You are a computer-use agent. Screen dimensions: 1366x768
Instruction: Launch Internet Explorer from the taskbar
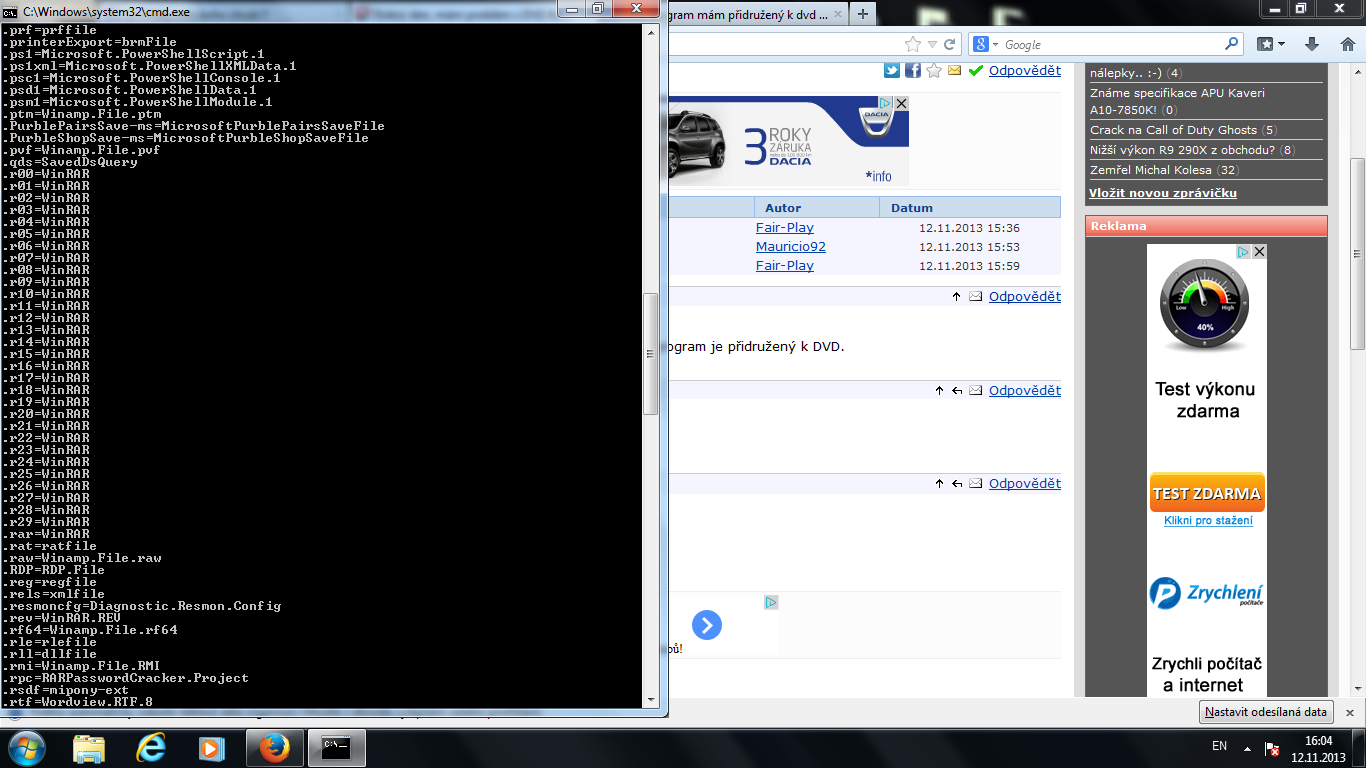[151, 747]
